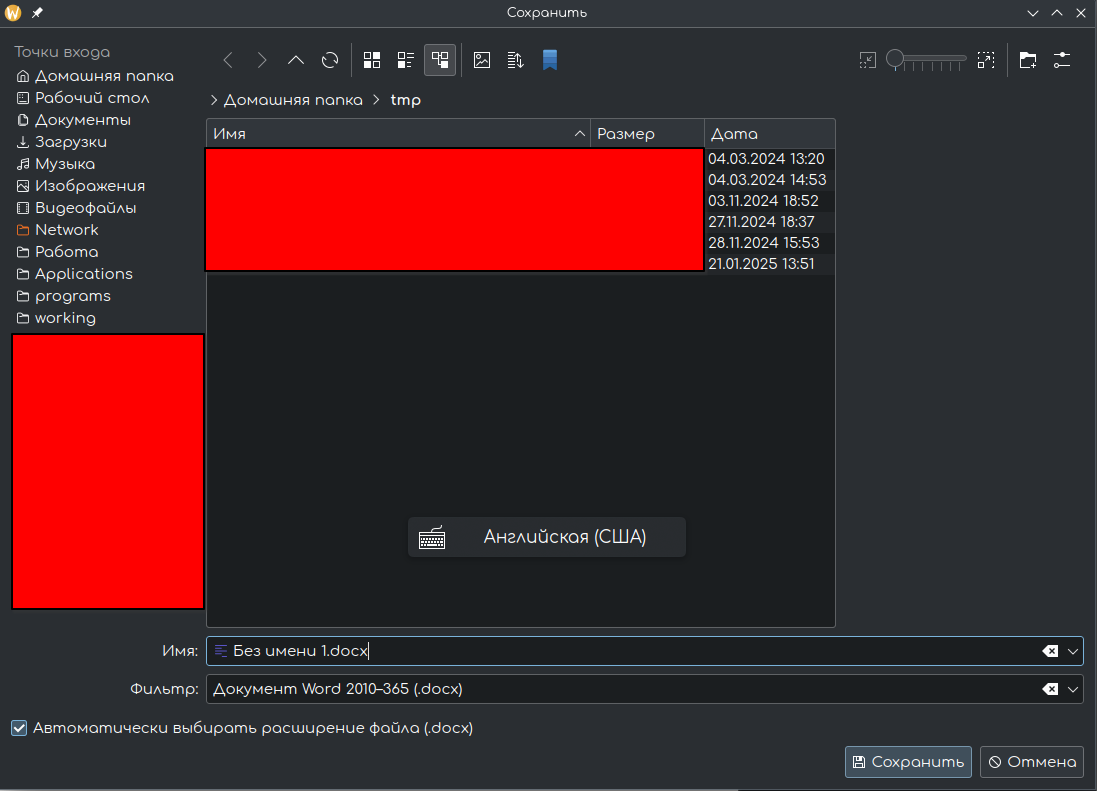Clear the file name field
The image size is (1097, 791).
(x=1050, y=651)
